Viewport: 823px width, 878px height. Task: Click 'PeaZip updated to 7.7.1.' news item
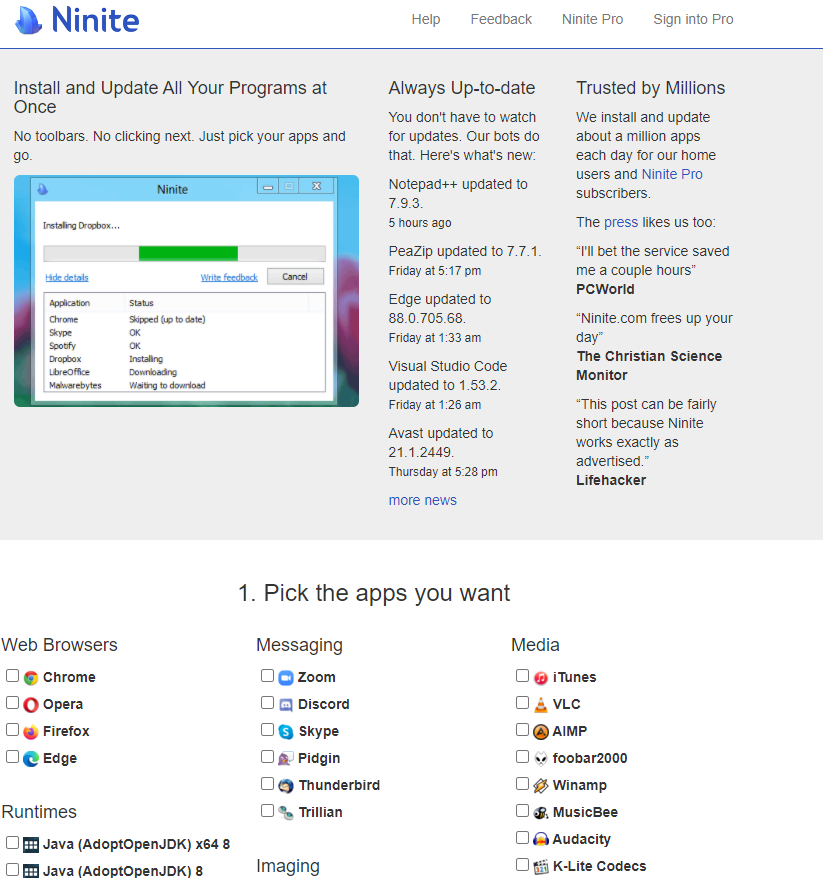tap(465, 251)
